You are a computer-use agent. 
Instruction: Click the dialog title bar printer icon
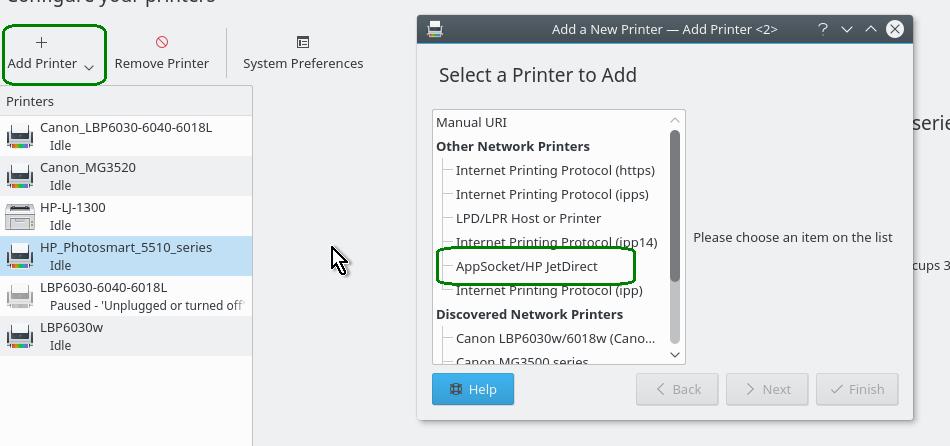tap(434, 29)
